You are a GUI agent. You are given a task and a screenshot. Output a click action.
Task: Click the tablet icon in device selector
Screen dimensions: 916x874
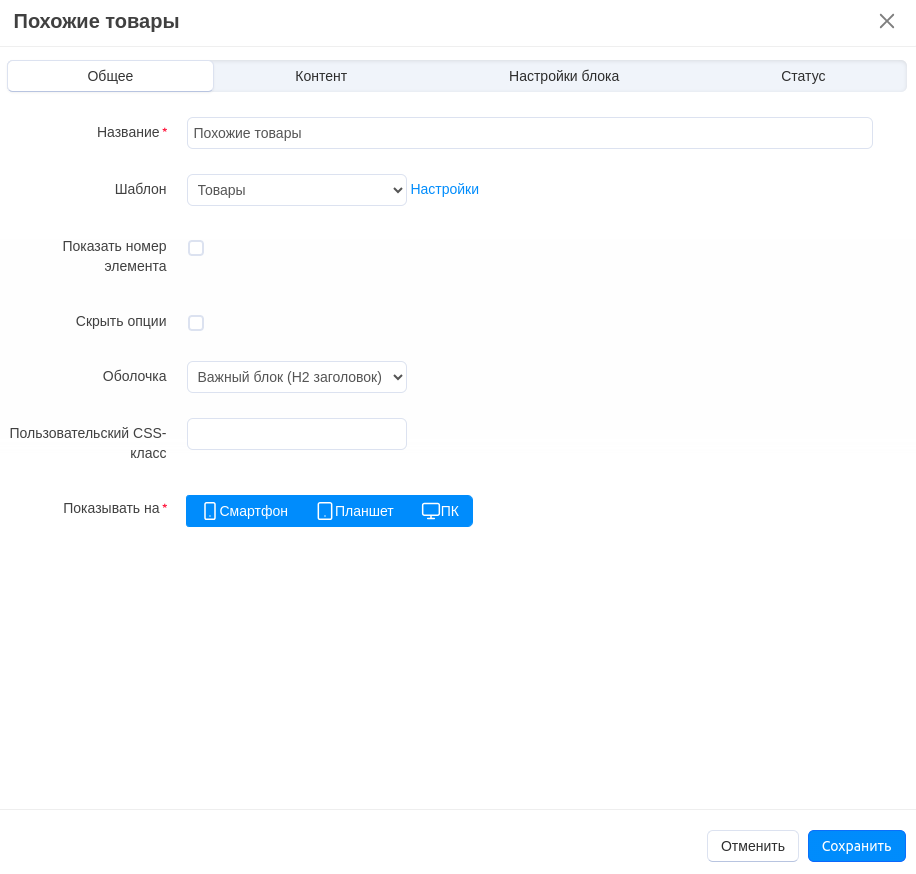click(325, 511)
